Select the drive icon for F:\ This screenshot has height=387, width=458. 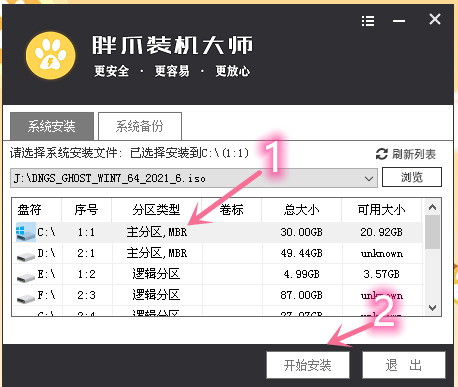pos(26,298)
